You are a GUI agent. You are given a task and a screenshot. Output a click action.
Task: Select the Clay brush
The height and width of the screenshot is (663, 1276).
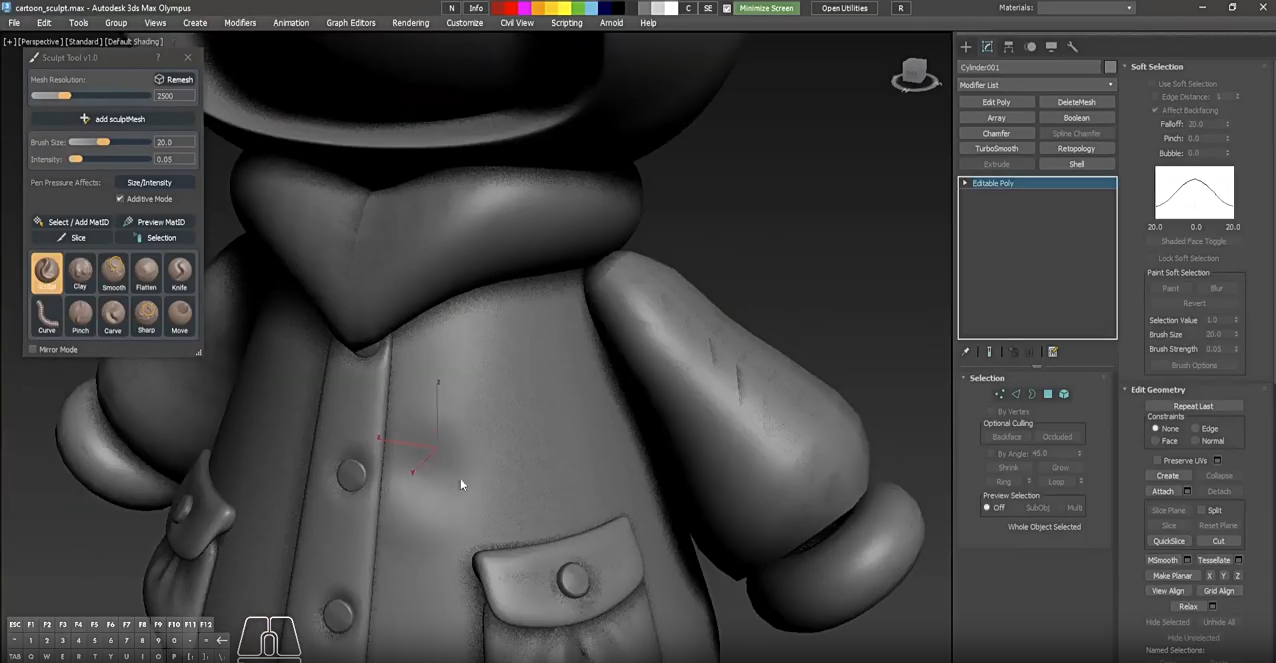[x=80, y=273]
